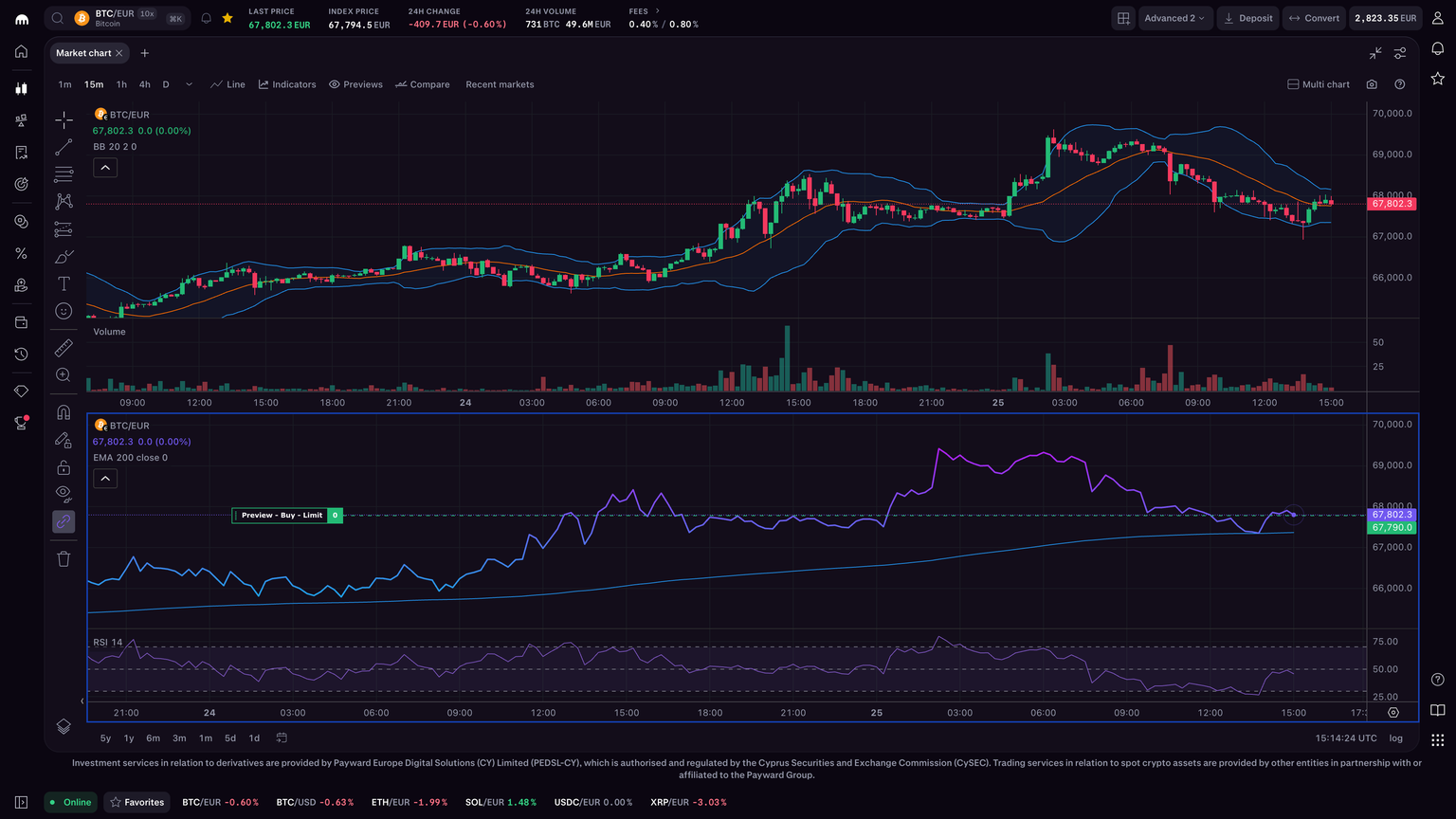Open the Indicators menu
Screen dimensions: 1456x819
(287, 84)
